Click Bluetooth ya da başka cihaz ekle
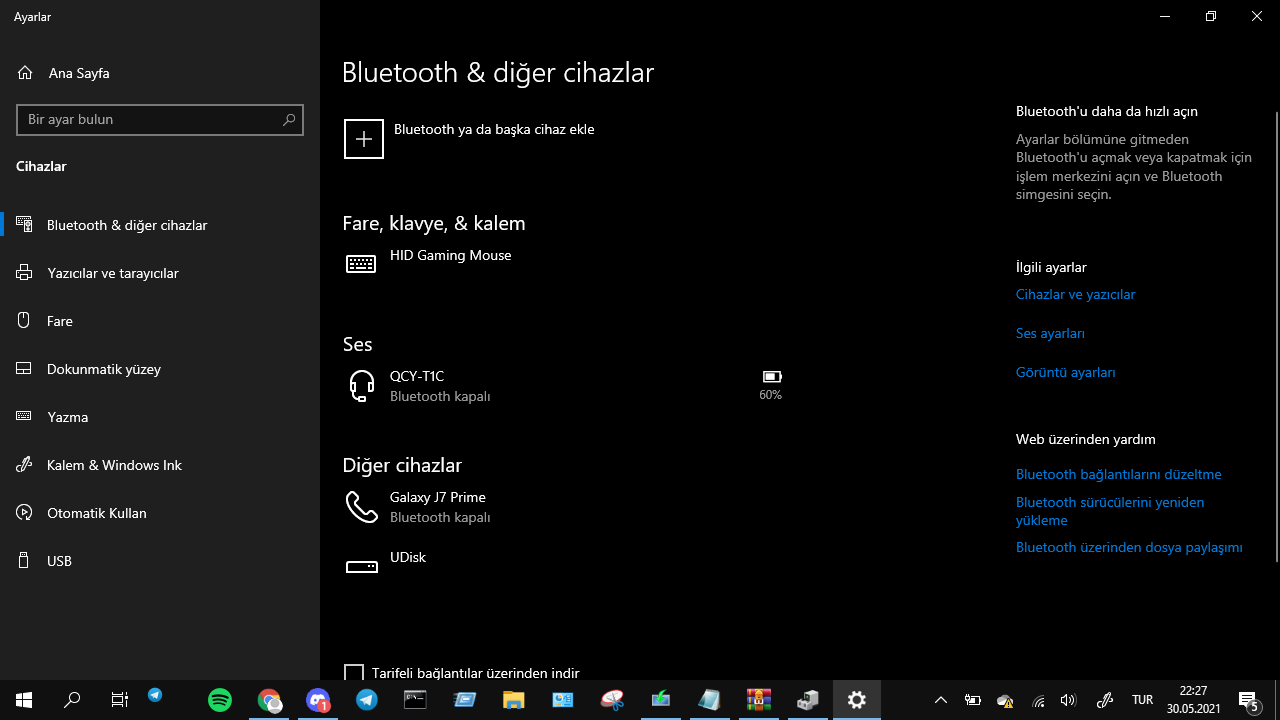The width and height of the screenshot is (1280, 720). [494, 129]
